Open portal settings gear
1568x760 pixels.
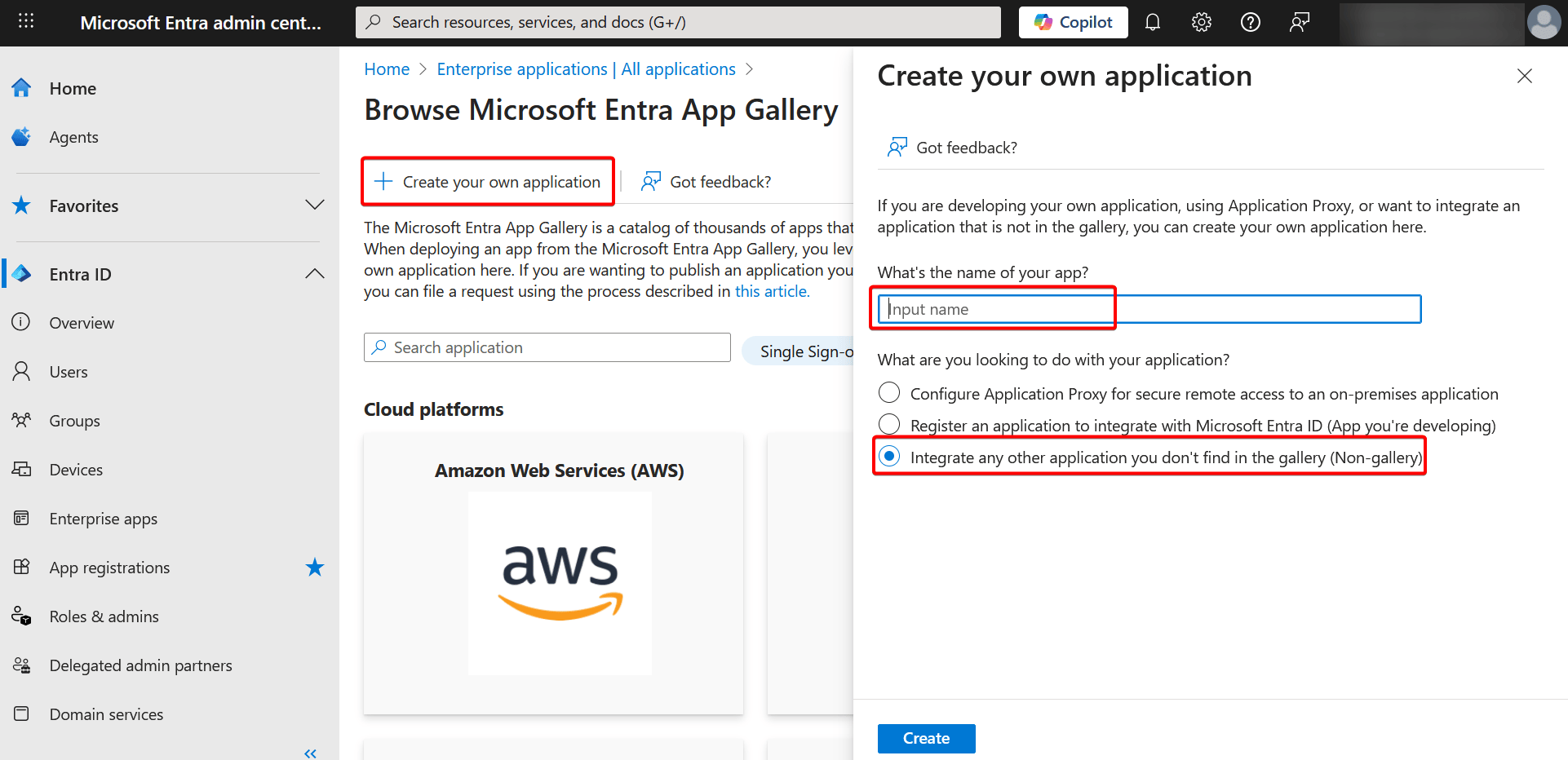(1201, 22)
